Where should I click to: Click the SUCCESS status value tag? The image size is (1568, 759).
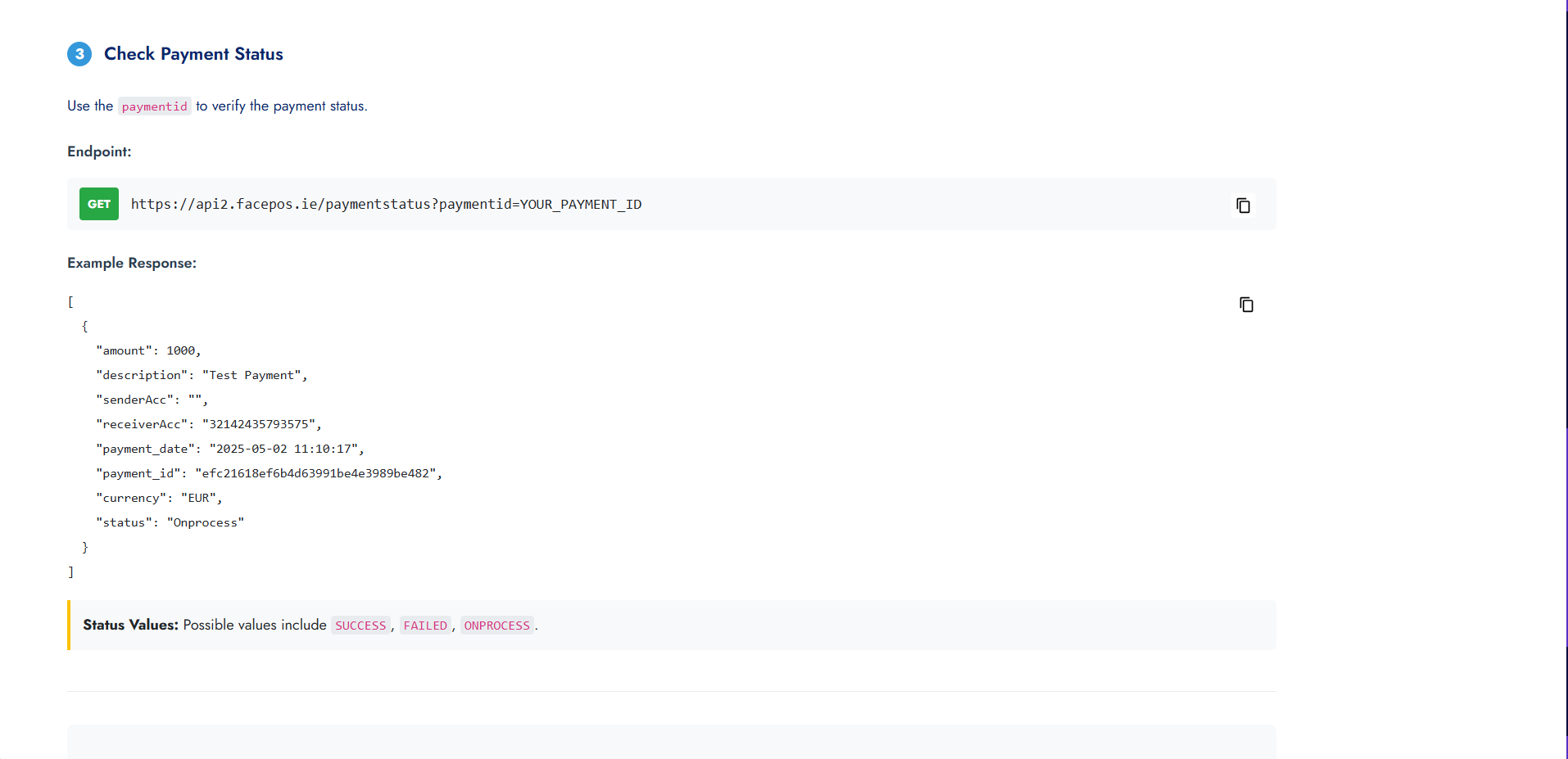click(x=360, y=626)
